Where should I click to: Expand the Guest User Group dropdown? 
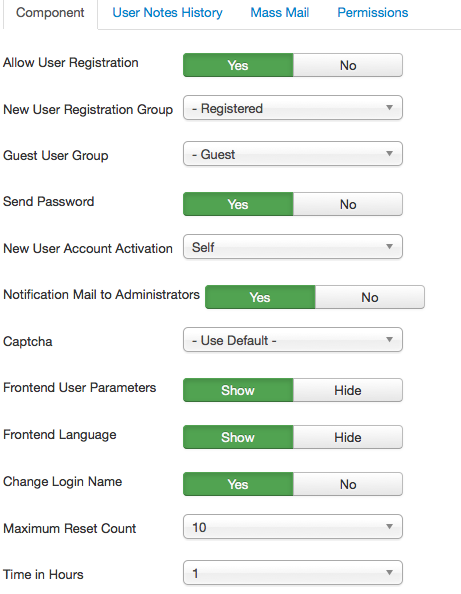pyautogui.click(x=293, y=154)
